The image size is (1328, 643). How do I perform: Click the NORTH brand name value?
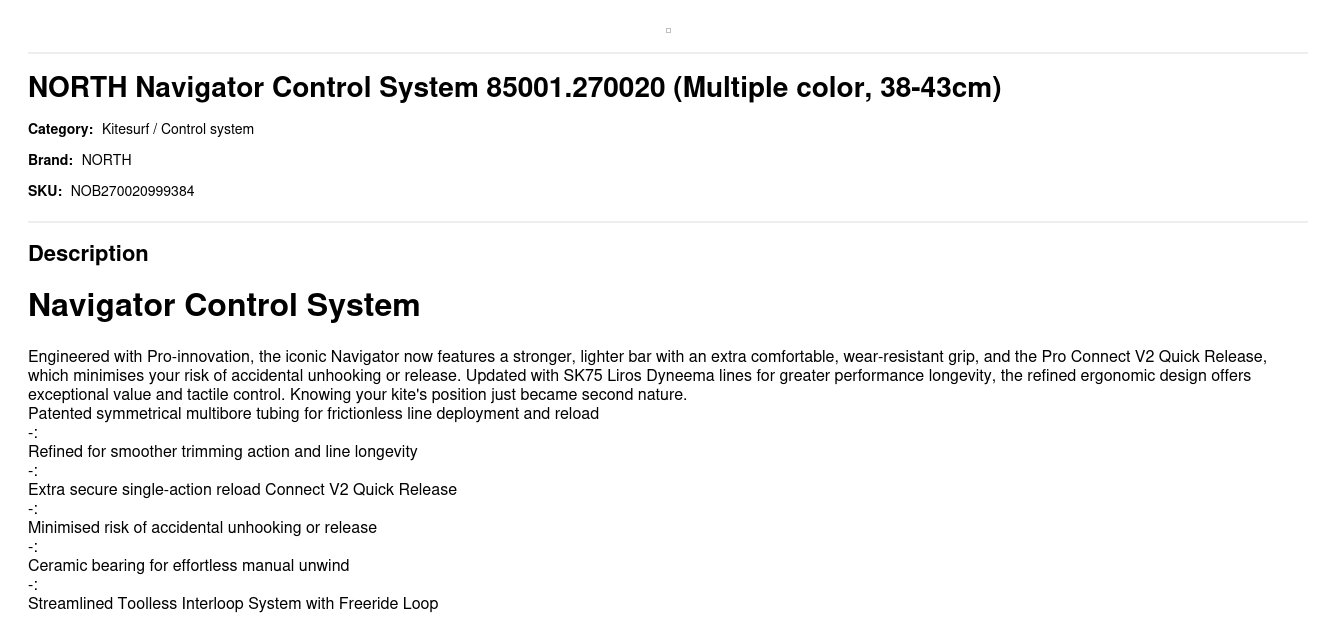tap(106, 160)
